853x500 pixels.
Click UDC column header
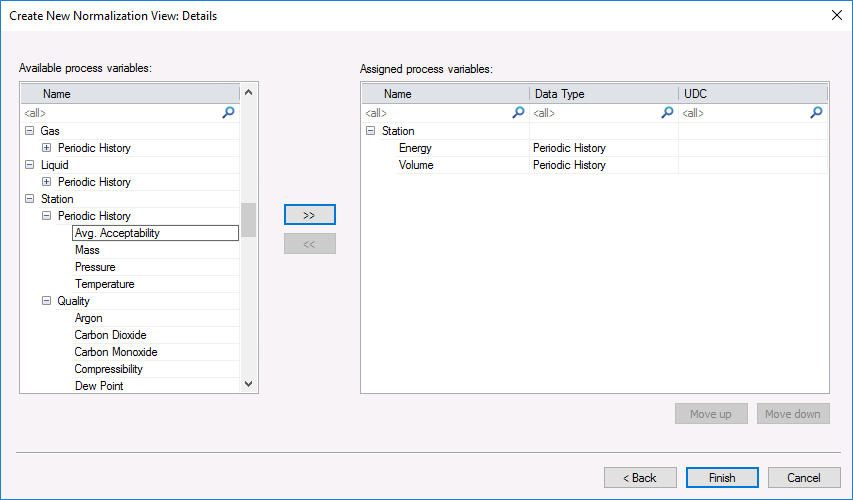(753, 94)
